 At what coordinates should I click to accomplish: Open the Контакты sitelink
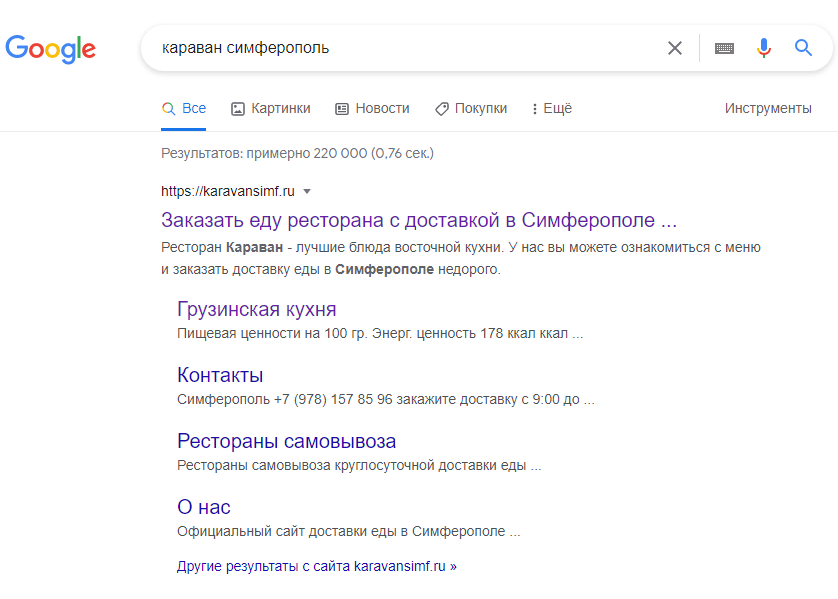point(220,375)
